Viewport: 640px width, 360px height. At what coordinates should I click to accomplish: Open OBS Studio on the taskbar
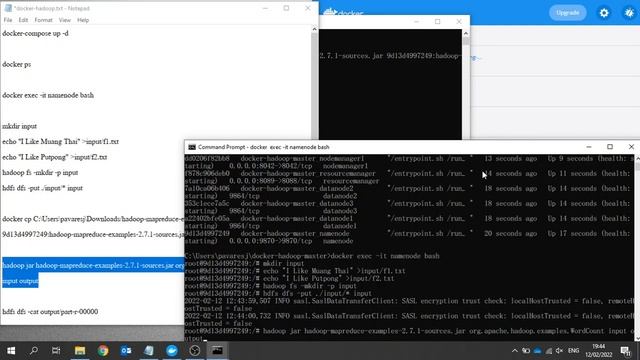[x=195, y=351]
